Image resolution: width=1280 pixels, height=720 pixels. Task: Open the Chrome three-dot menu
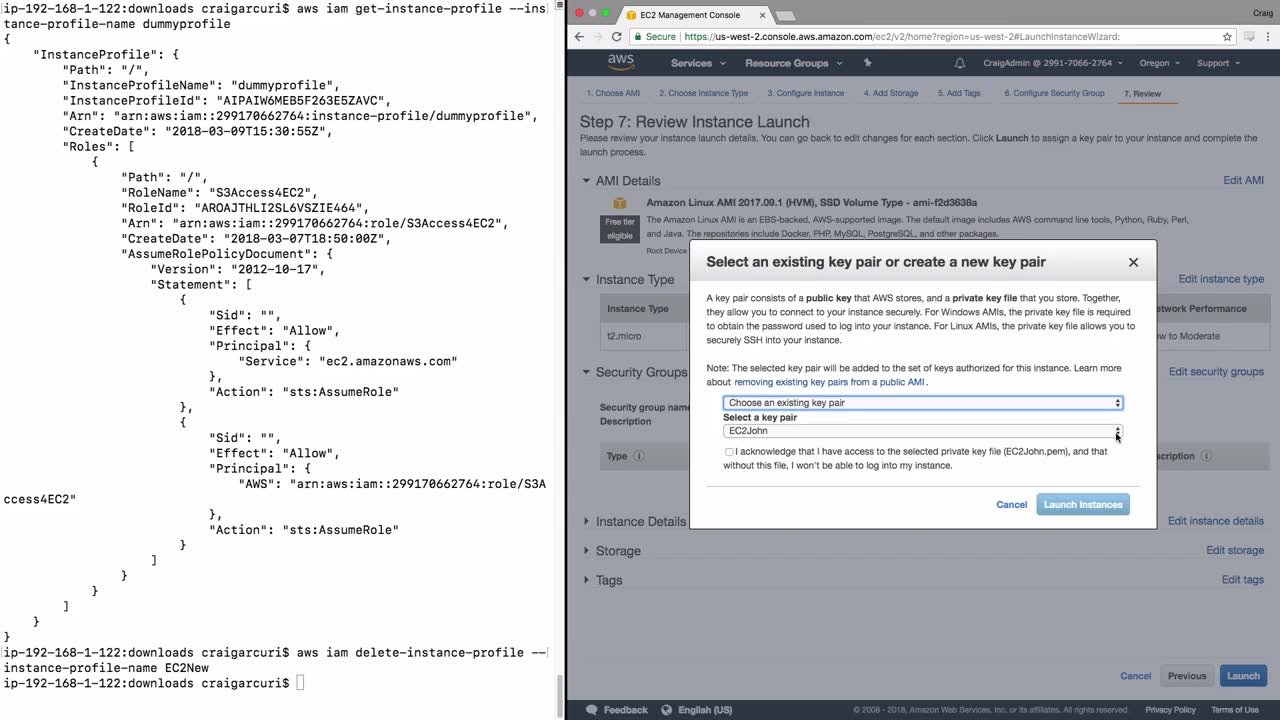[1270, 37]
